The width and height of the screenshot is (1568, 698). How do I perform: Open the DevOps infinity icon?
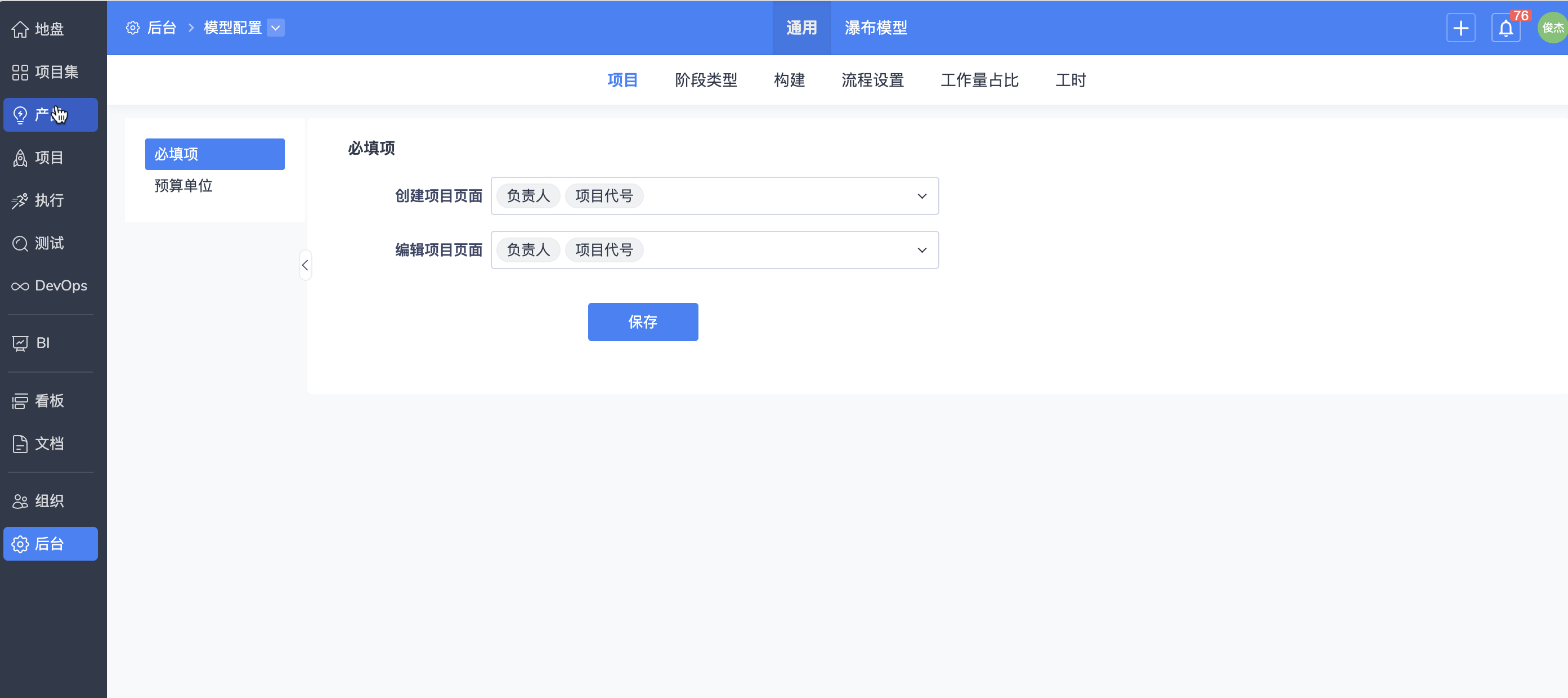(x=20, y=286)
